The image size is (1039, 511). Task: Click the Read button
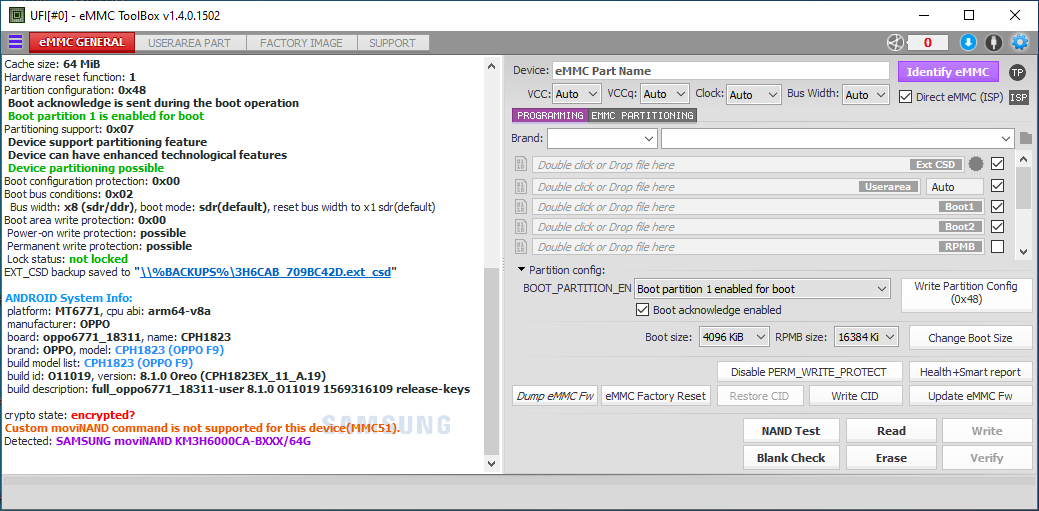coord(891,431)
